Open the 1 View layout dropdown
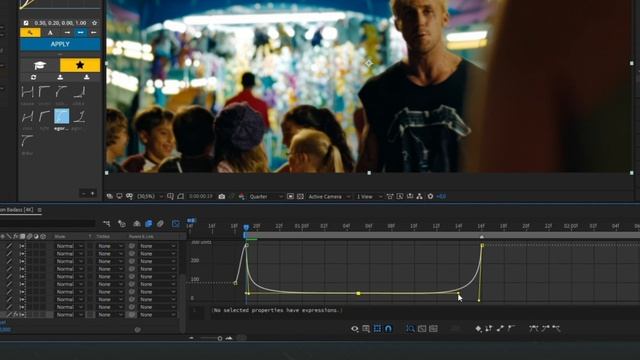640x360 pixels. [x=369, y=196]
